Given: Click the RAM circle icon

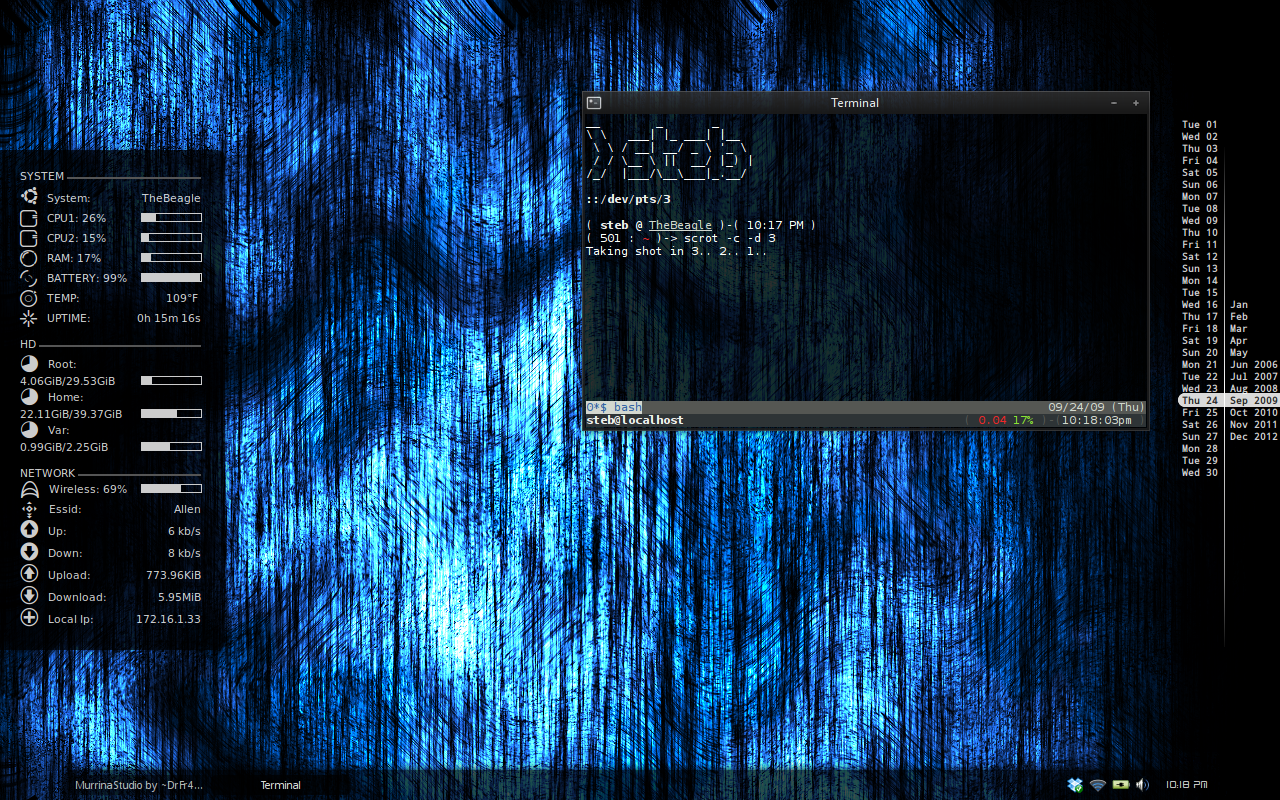Looking at the screenshot, I should point(29,258).
